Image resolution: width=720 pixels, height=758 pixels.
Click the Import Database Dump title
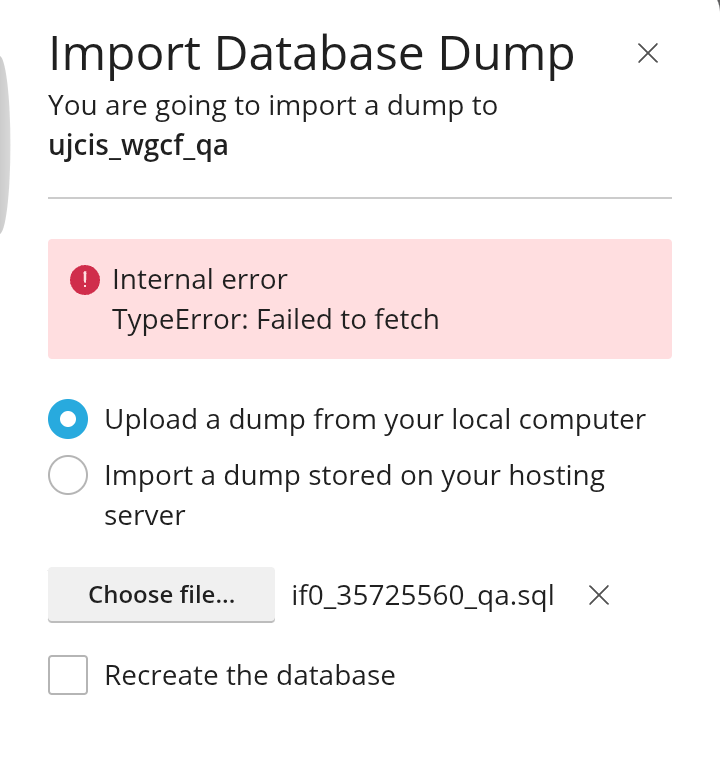pyautogui.click(x=311, y=54)
